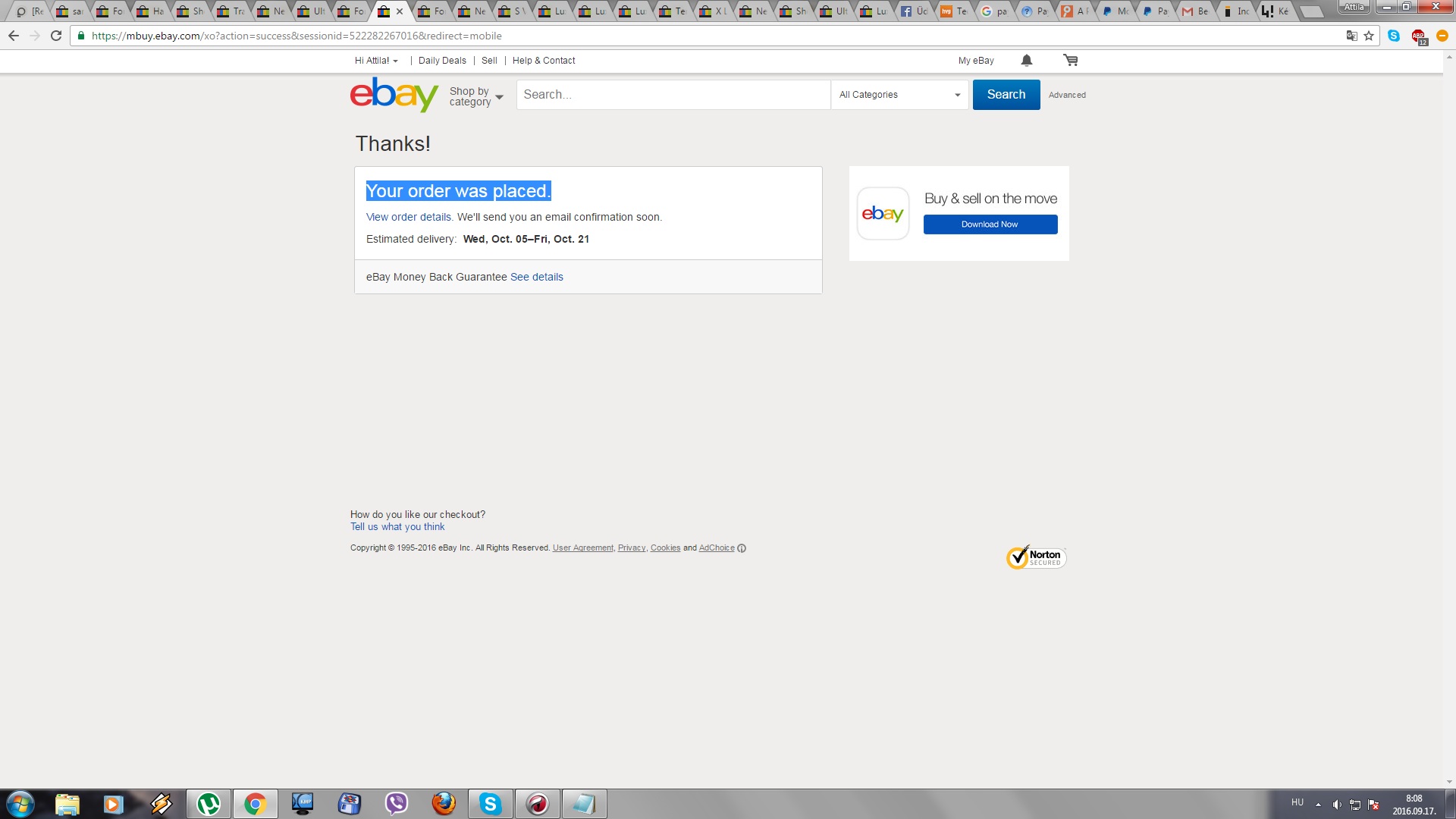This screenshot has height=819, width=1456.
Task: Click the eBay logo in header
Action: [394, 95]
